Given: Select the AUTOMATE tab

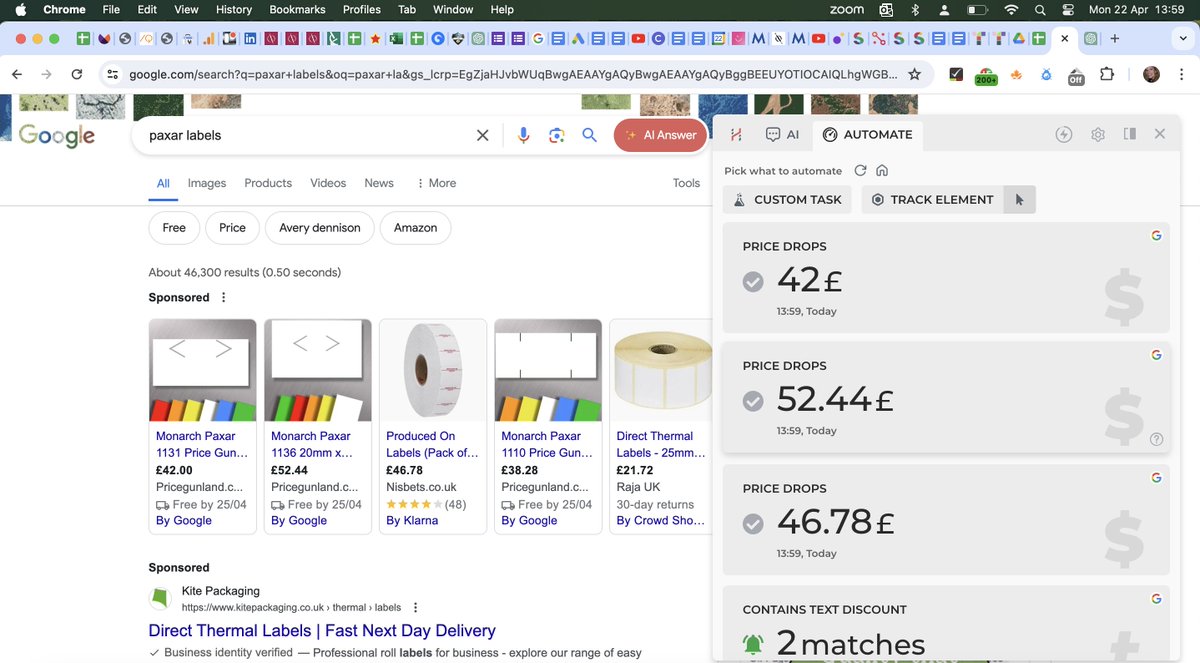Looking at the screenshot, I should [867, 134].
